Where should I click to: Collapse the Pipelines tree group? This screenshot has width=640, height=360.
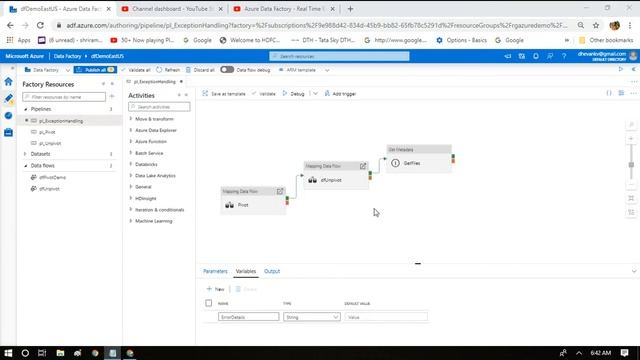26,109
